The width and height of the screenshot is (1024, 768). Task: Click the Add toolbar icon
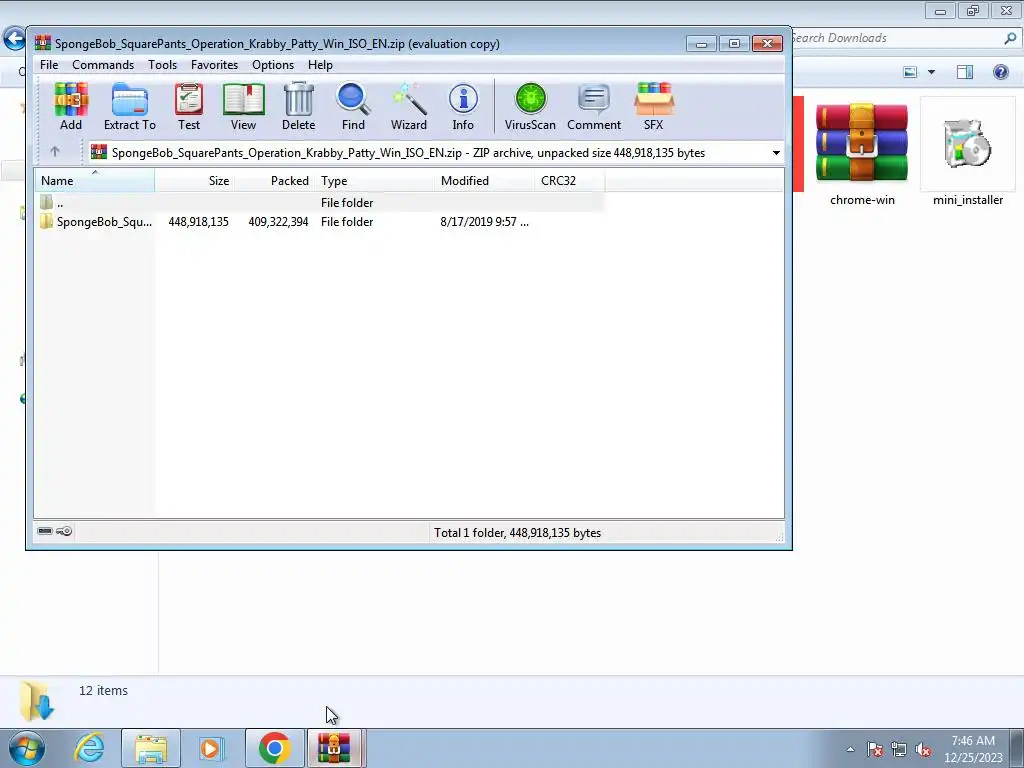[x=71, y=106]
